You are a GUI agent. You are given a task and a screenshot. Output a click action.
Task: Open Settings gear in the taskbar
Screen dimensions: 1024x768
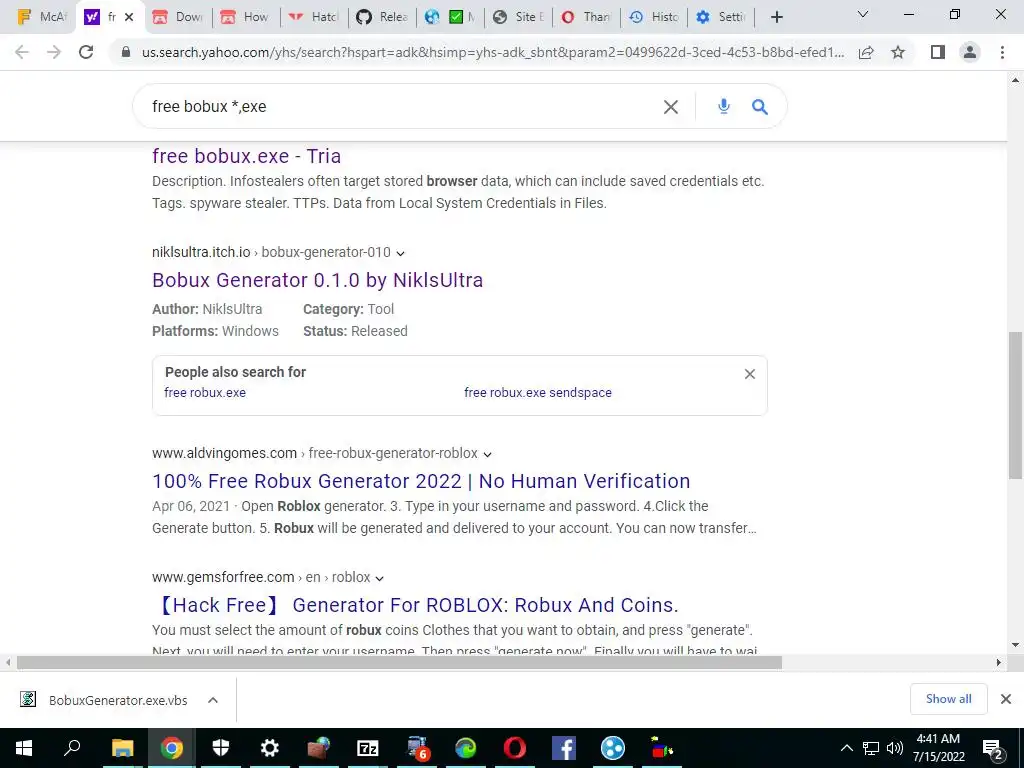[x=270, y=748]
